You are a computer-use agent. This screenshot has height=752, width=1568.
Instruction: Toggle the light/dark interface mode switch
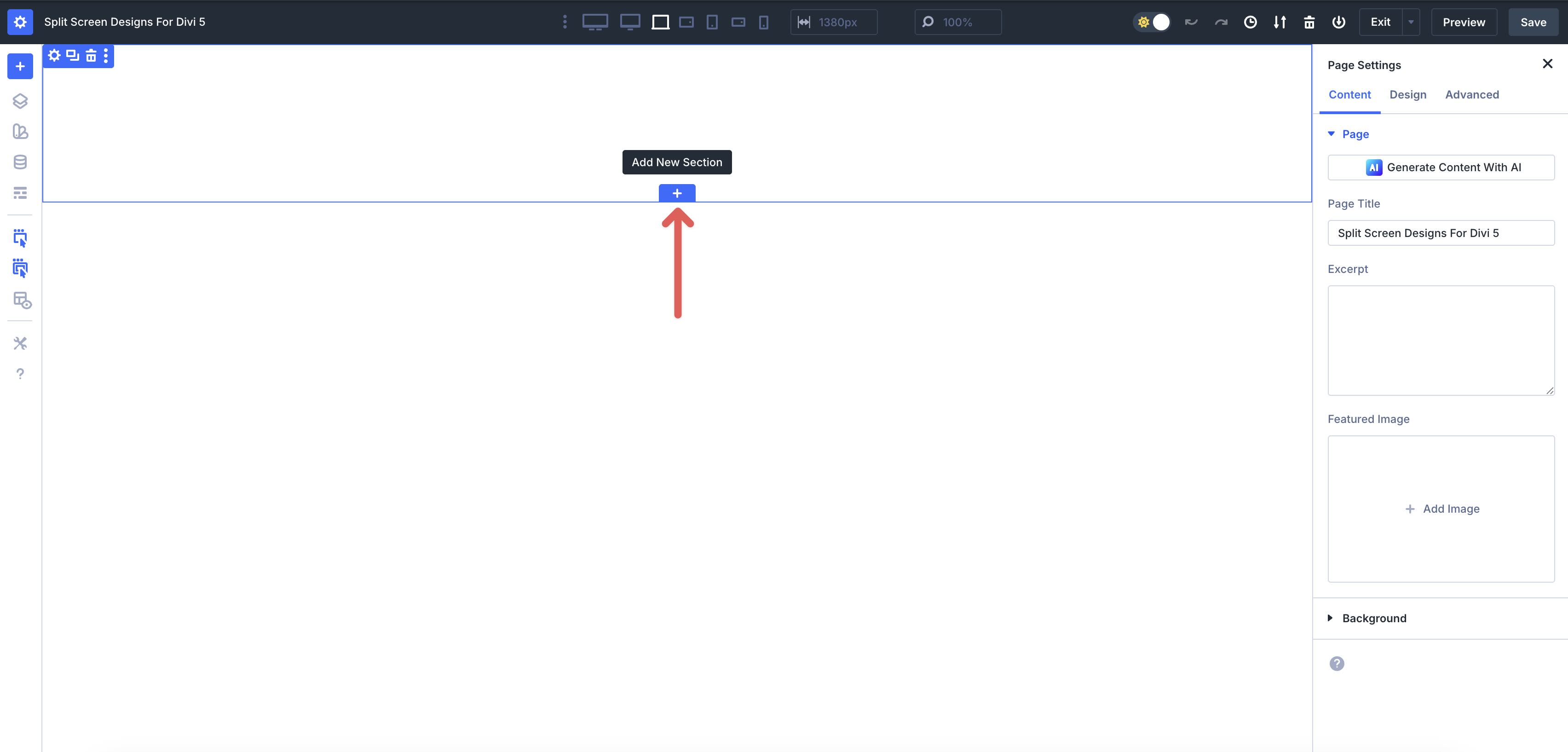[x=1152, y=22]
